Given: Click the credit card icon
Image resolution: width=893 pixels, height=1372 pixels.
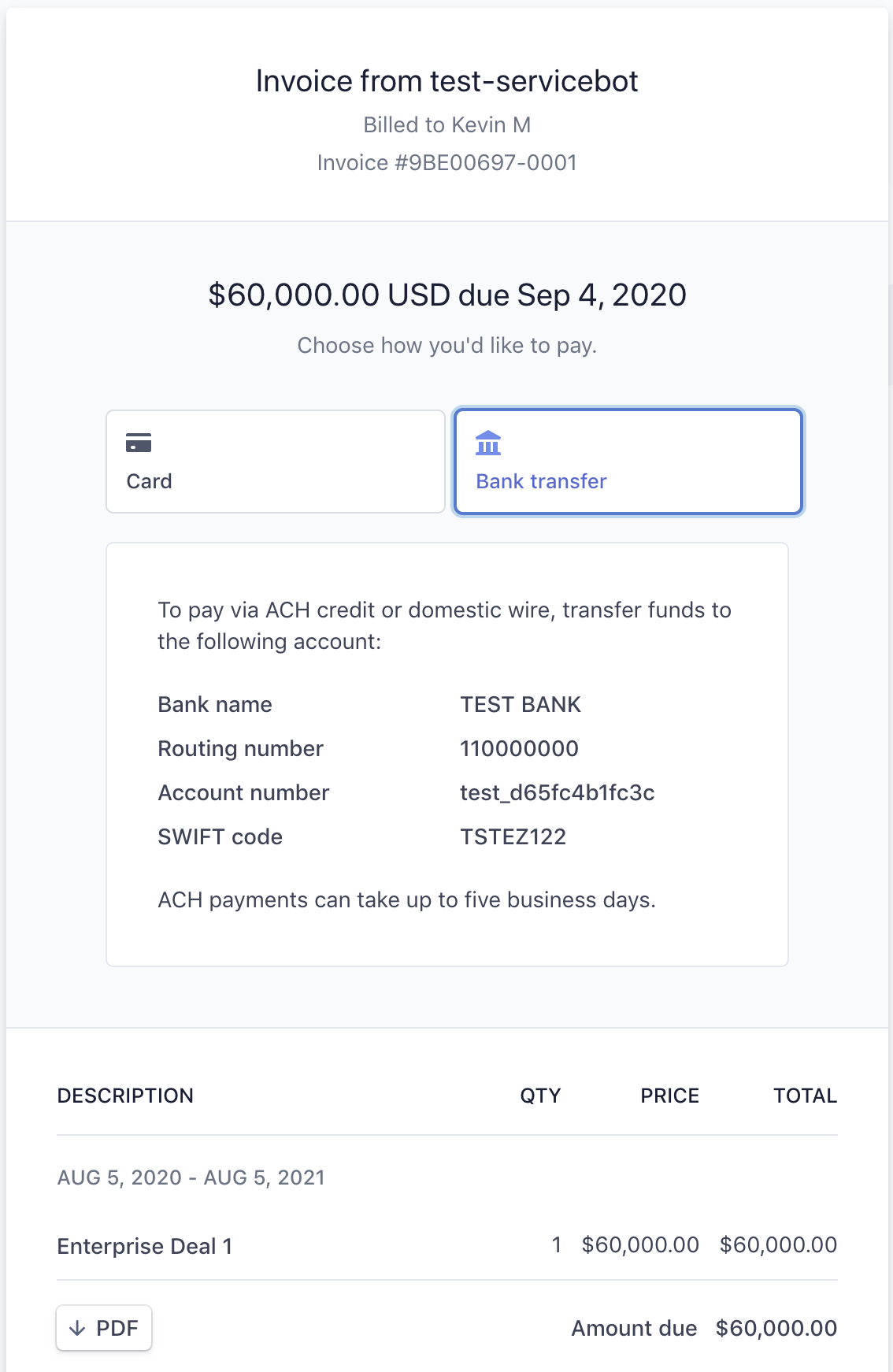Looking at the screenshot, I should pos(139,443).
